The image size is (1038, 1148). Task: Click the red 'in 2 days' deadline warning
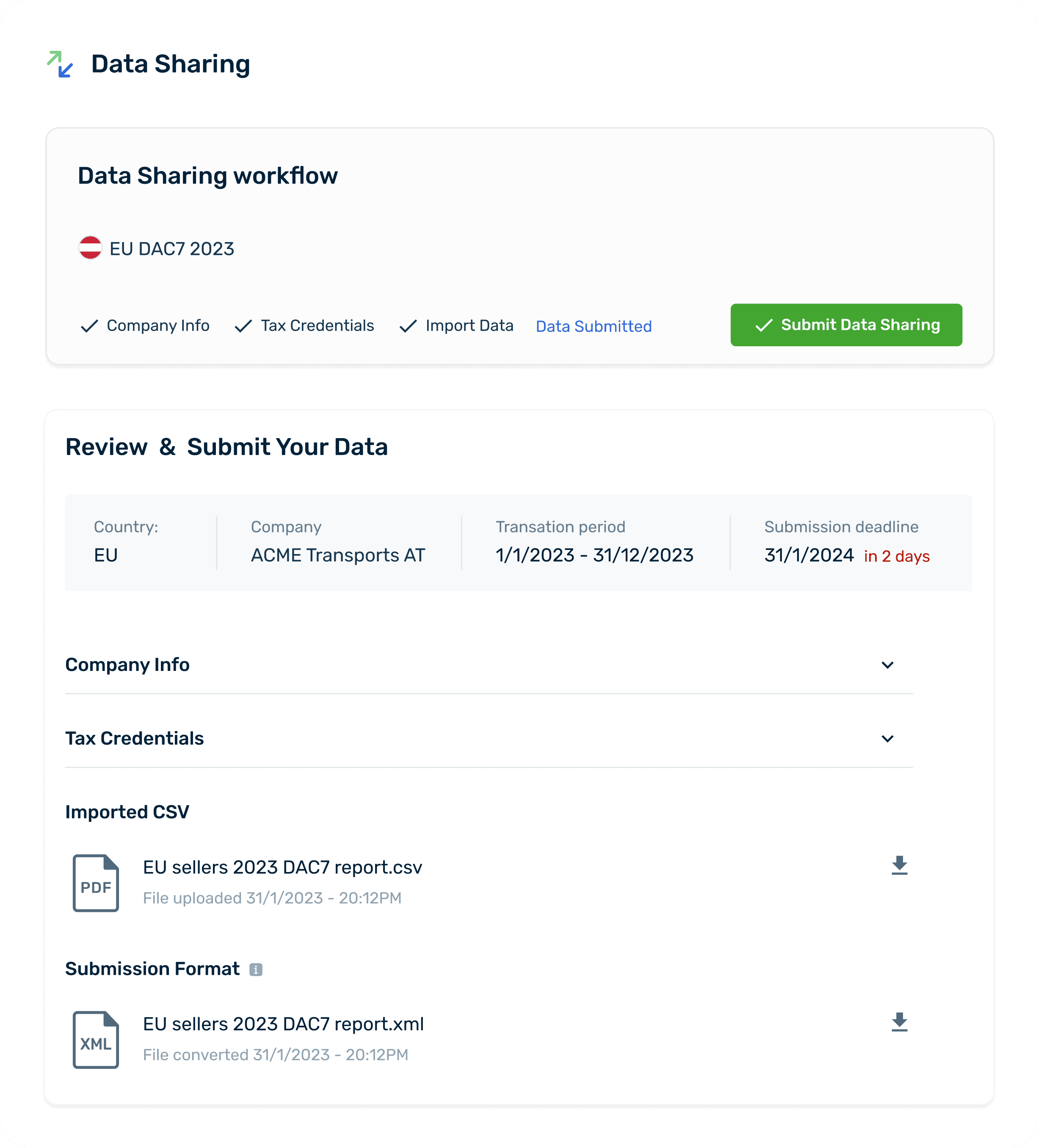click(x=897, y=556)
